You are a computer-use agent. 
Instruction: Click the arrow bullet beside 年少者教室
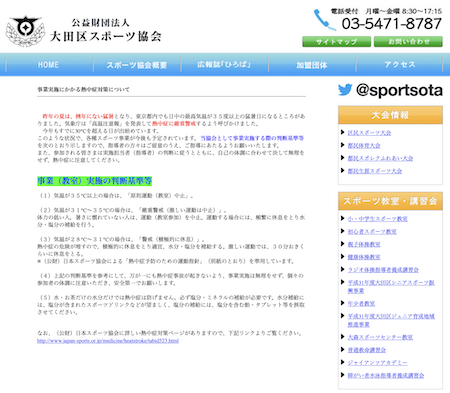click(x=342, y=303)
